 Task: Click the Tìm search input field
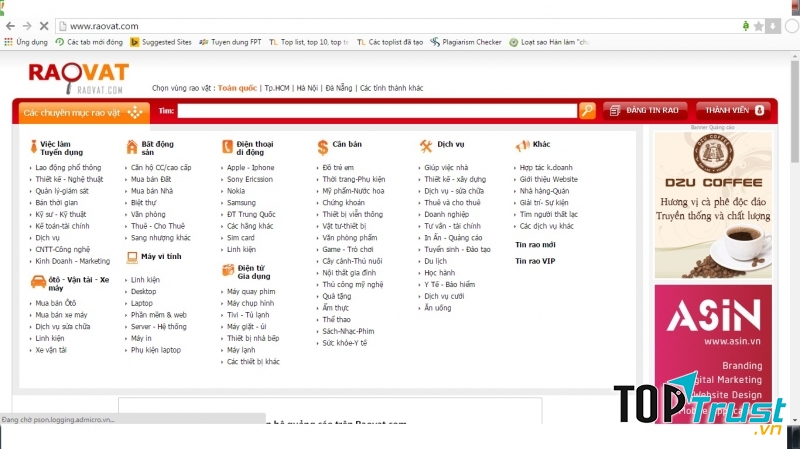376,111
